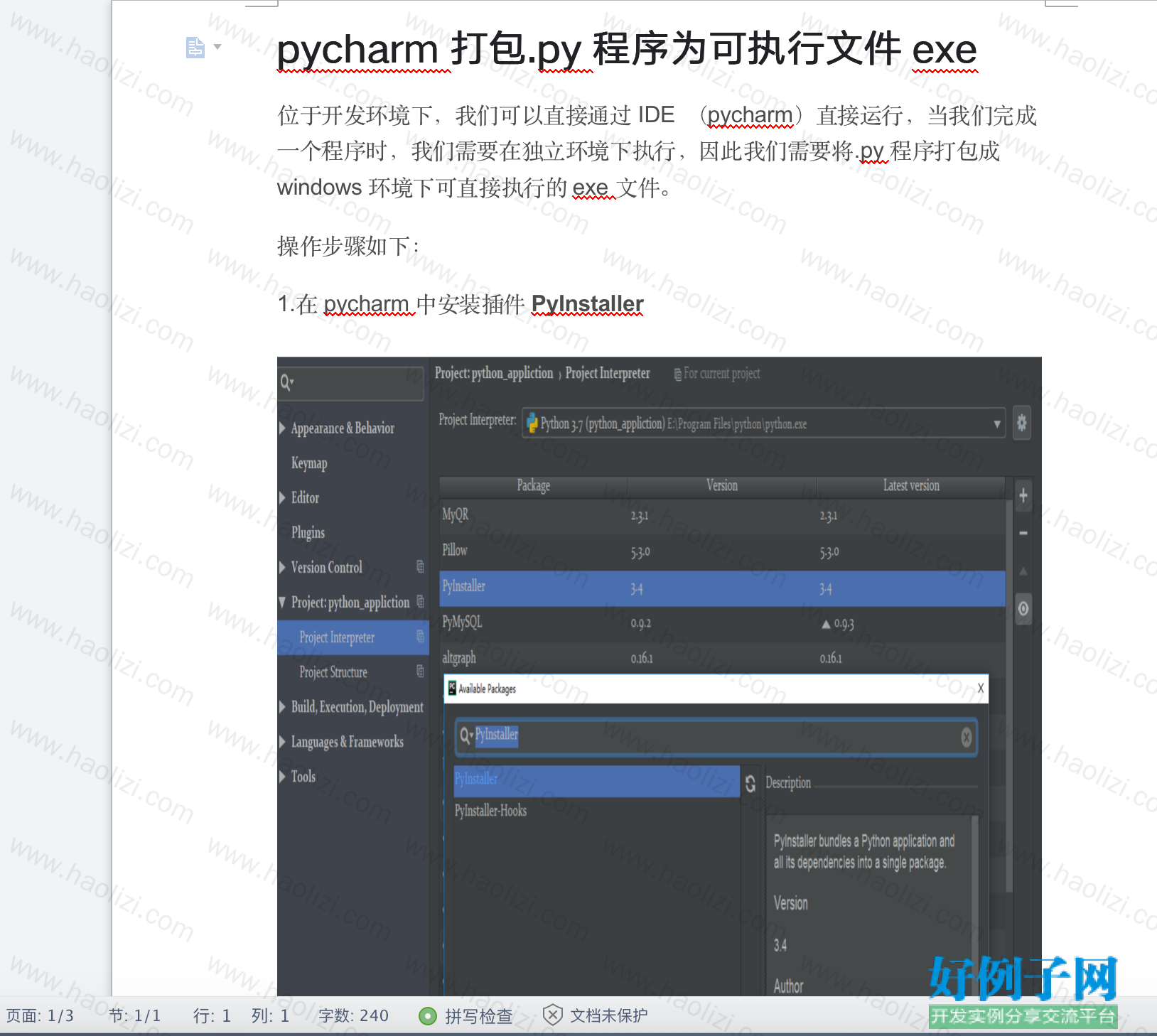Click the PyCharm settings search field
The width and height of the screenshot is (1157, 1036).
click(x=351, y=383)
